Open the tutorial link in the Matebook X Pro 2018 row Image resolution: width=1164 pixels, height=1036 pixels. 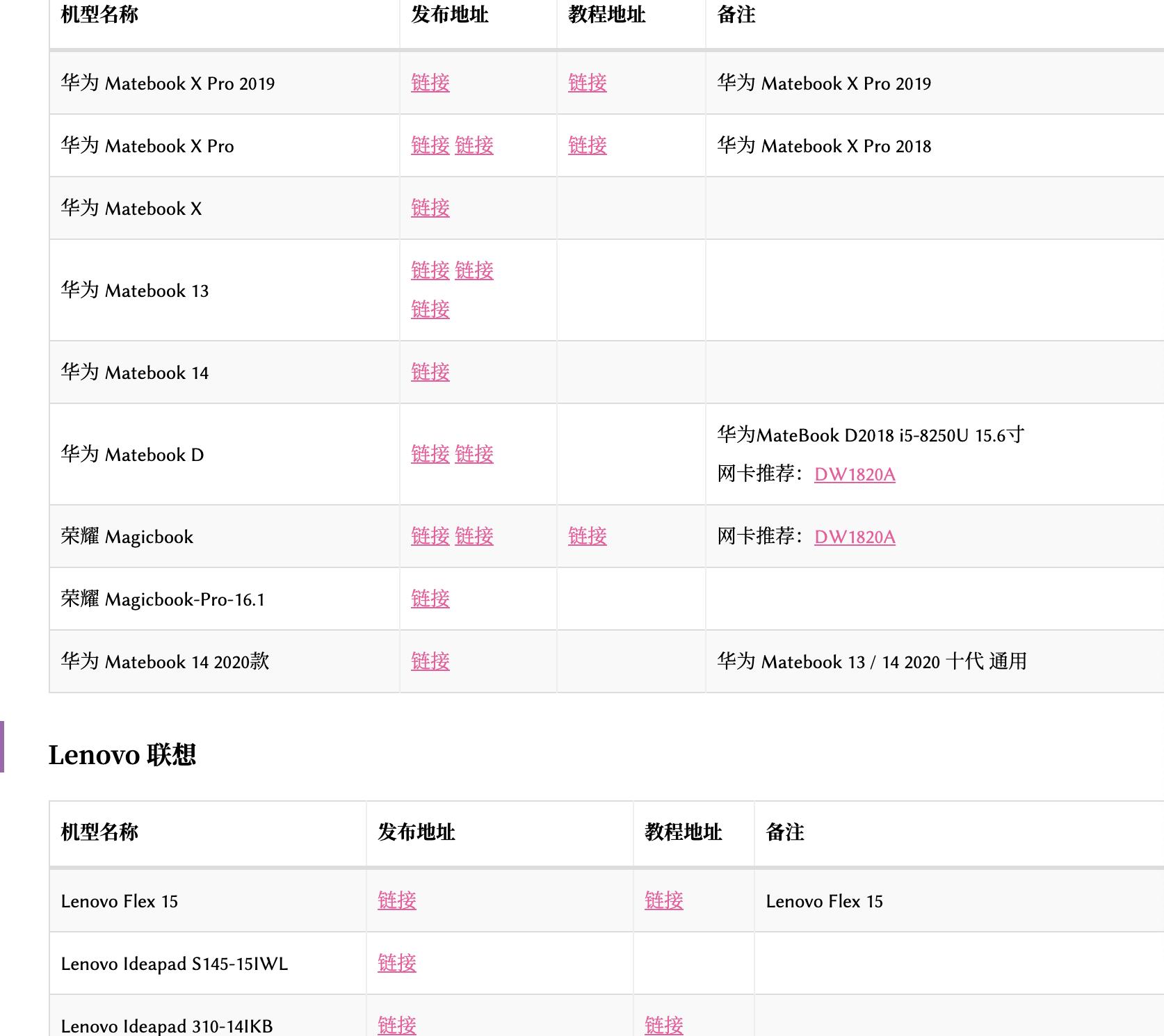588,146
